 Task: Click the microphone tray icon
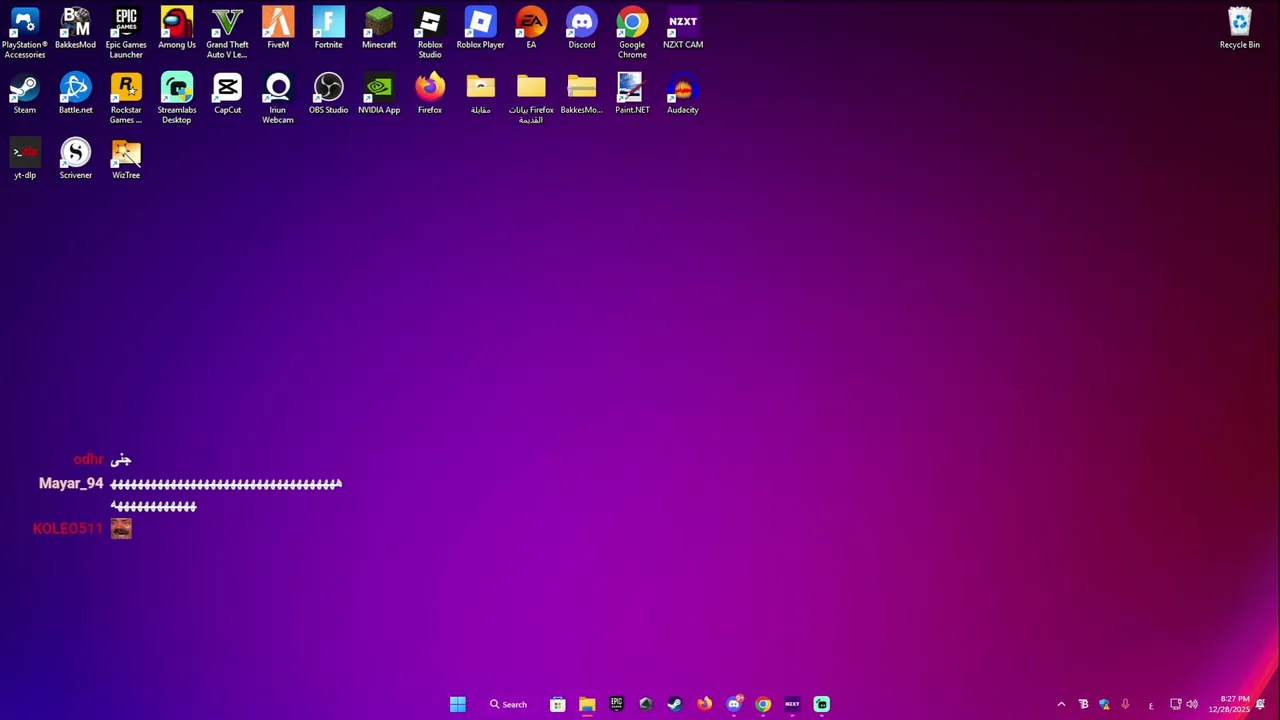point(1125,704)
